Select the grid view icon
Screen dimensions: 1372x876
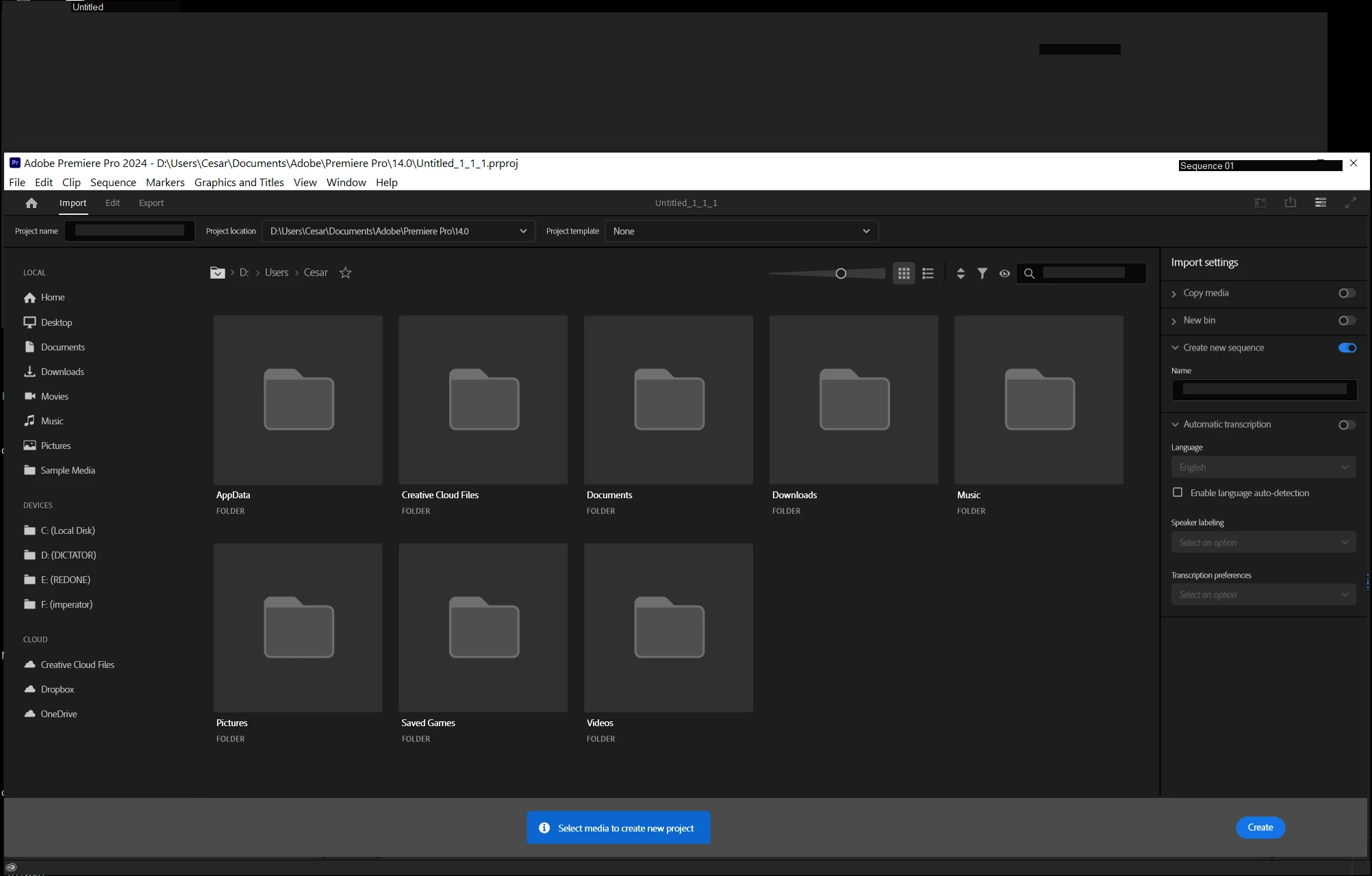coord(904,273)
